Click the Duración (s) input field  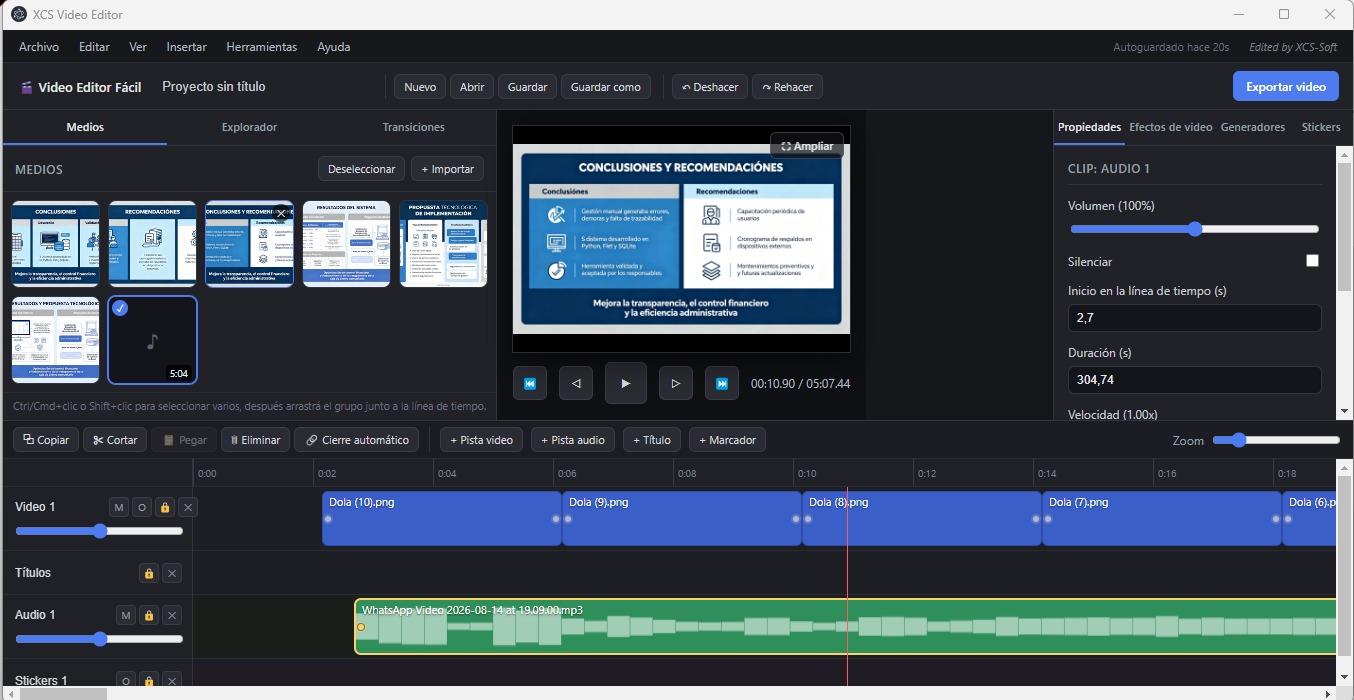coord(1194,380)
